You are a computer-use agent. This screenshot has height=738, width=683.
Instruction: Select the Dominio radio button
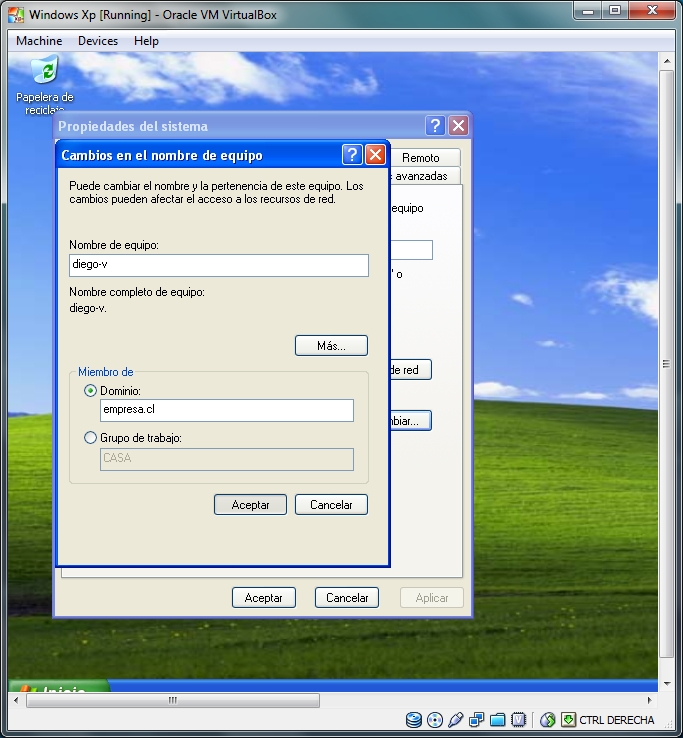90,391
